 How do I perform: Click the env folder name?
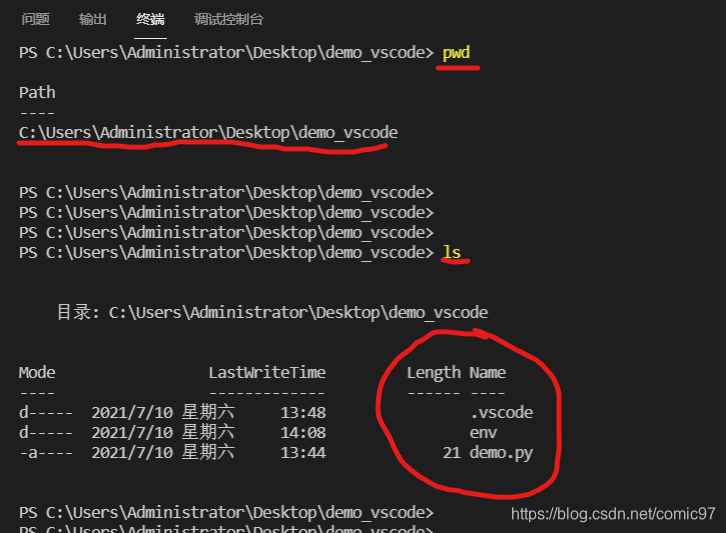tap(483, 433)
